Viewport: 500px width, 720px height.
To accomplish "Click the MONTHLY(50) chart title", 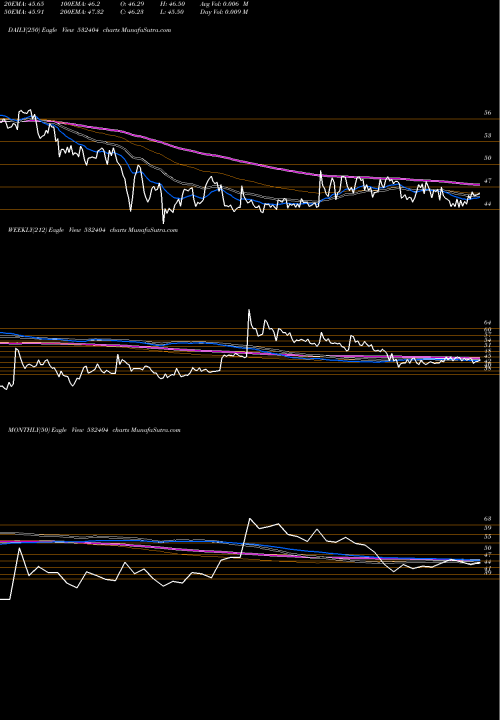I will [94, 430].
